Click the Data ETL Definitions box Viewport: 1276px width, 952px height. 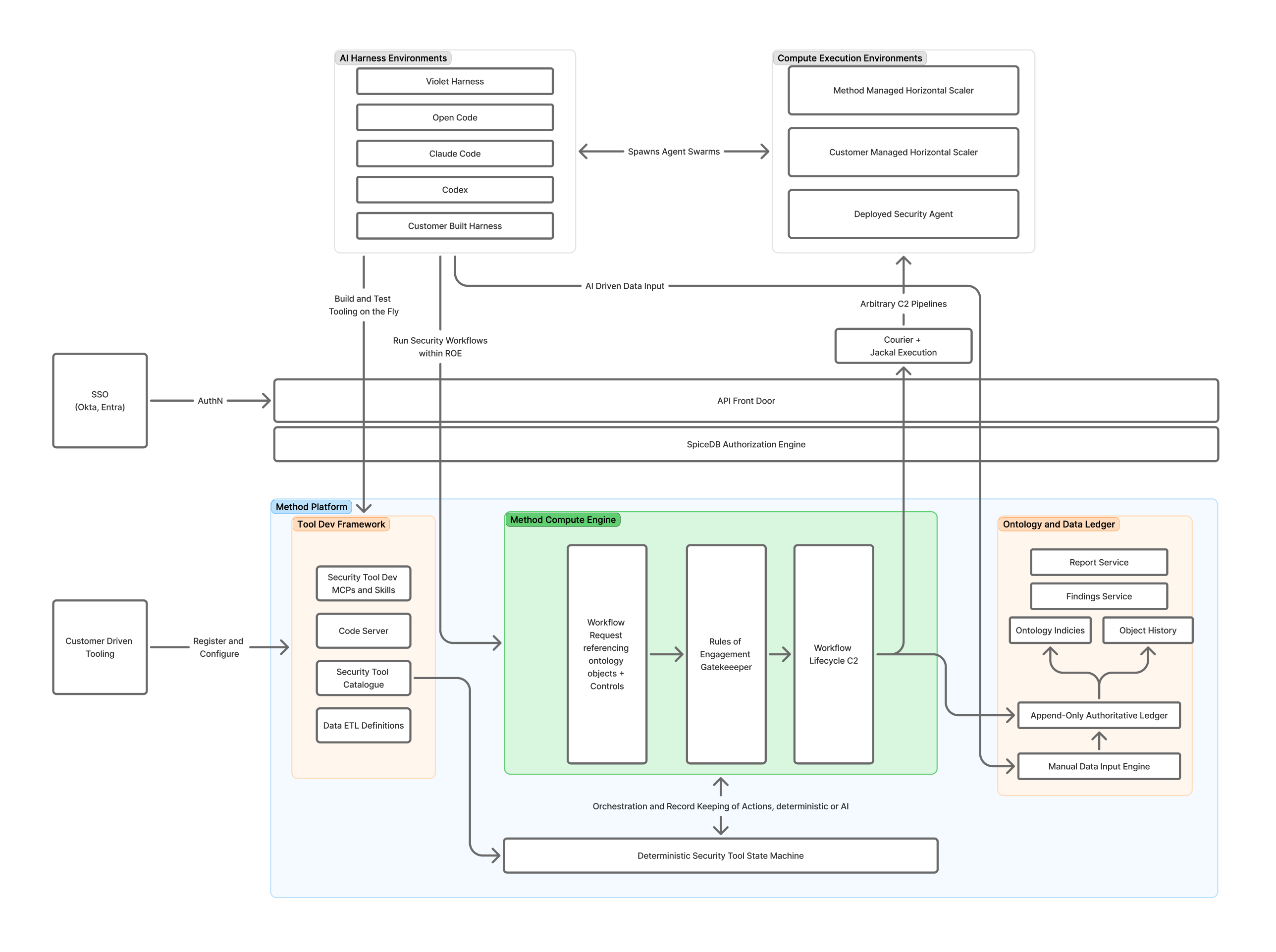coord(363,726)
